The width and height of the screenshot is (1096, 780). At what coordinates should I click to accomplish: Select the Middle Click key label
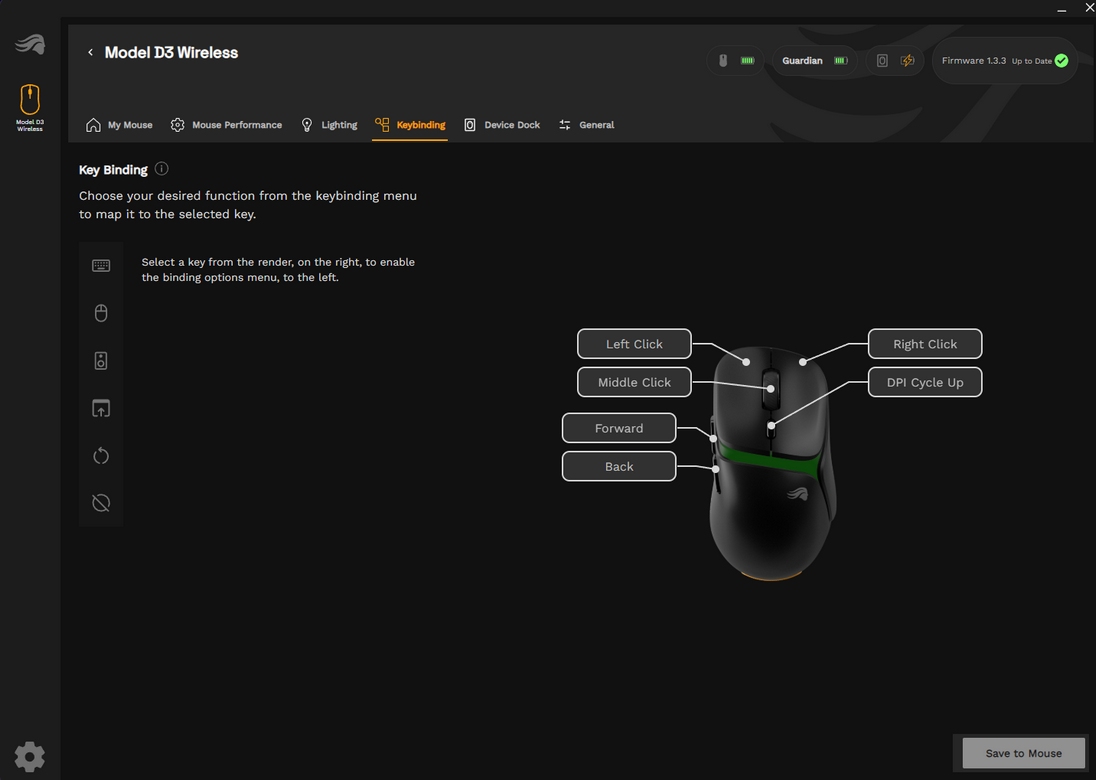634,382
